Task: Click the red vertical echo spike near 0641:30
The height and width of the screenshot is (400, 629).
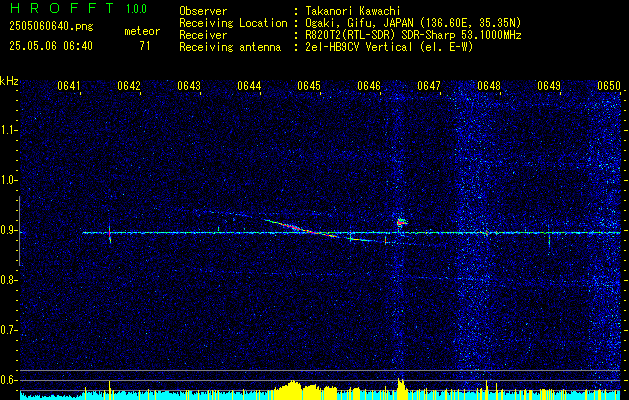Action: tap(110, 233)
